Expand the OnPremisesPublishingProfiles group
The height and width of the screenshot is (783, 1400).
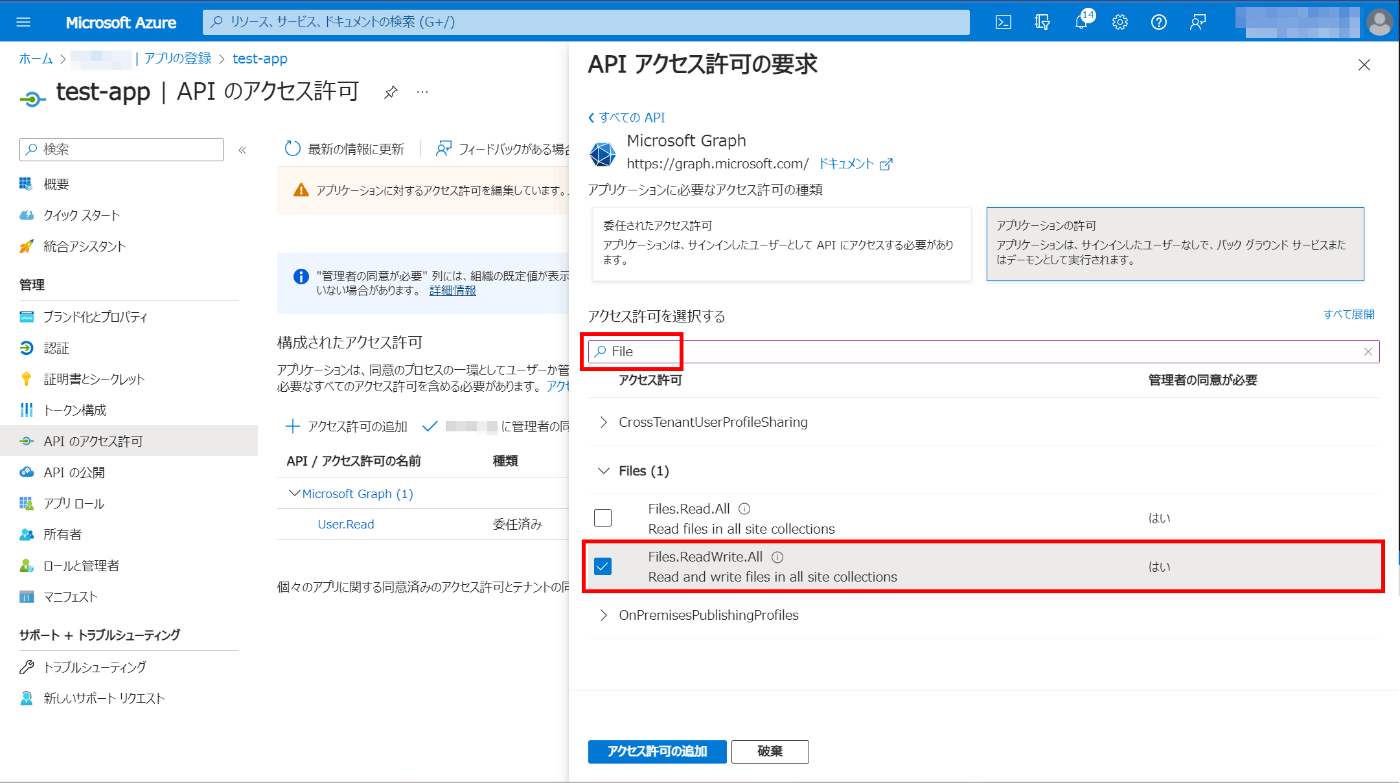coord(603,615)
